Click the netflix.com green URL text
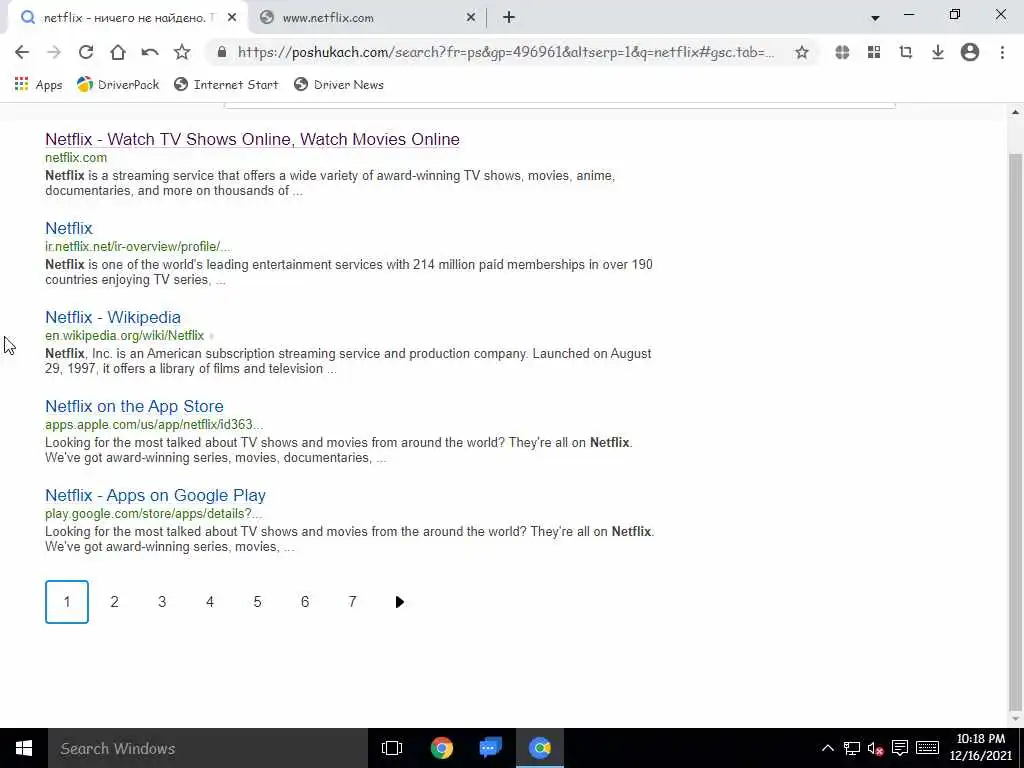1024x768 pixels. (76, 157)
